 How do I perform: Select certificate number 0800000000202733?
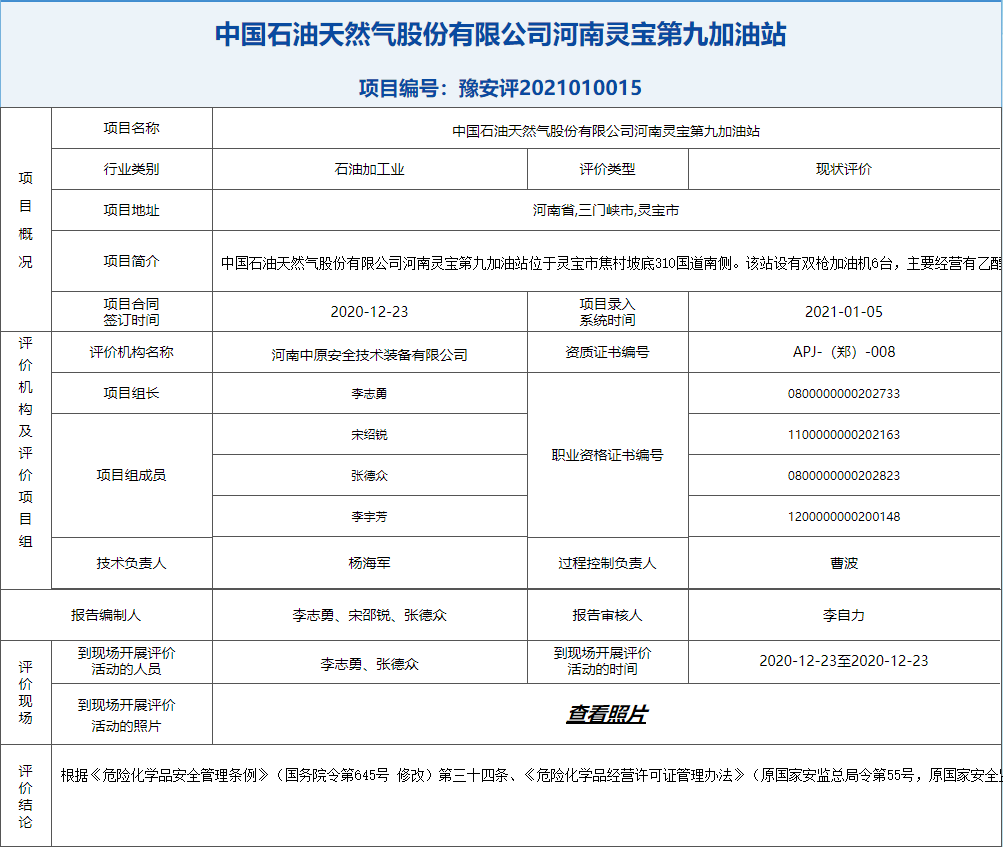pos(844,393)
